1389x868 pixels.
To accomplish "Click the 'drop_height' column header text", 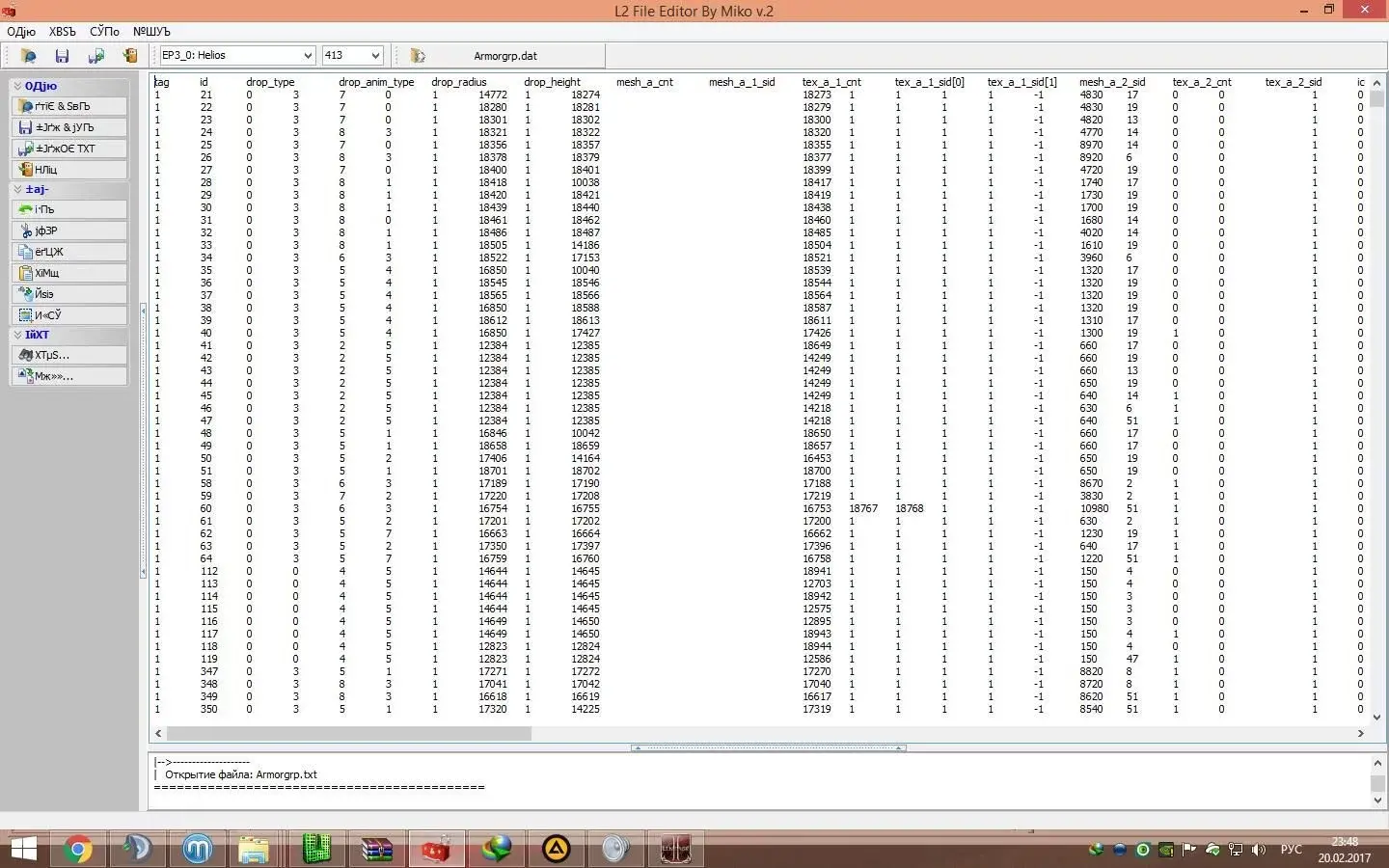I will point(553,82).
